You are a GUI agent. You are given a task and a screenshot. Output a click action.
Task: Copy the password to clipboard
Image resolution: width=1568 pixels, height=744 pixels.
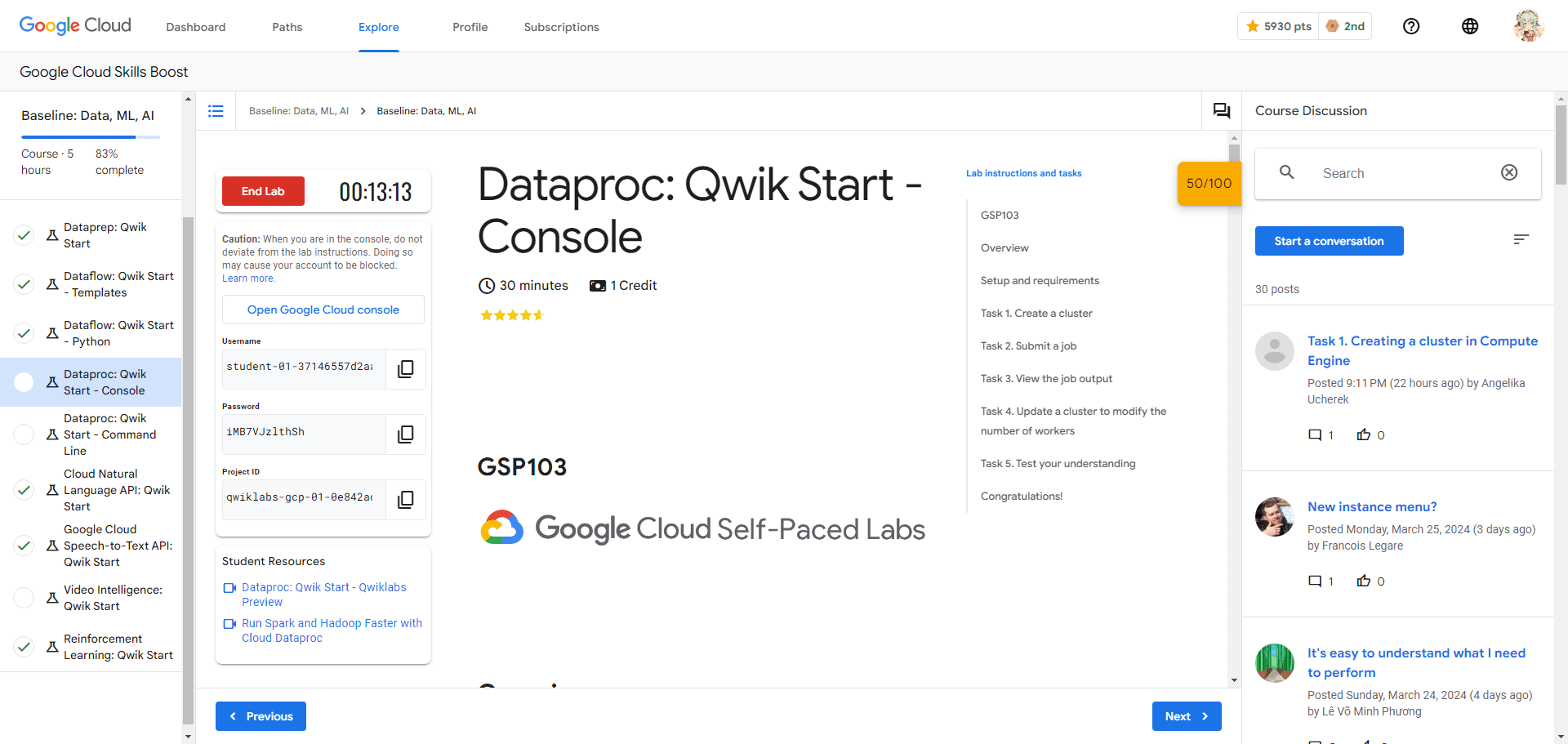tap(406, 434)
